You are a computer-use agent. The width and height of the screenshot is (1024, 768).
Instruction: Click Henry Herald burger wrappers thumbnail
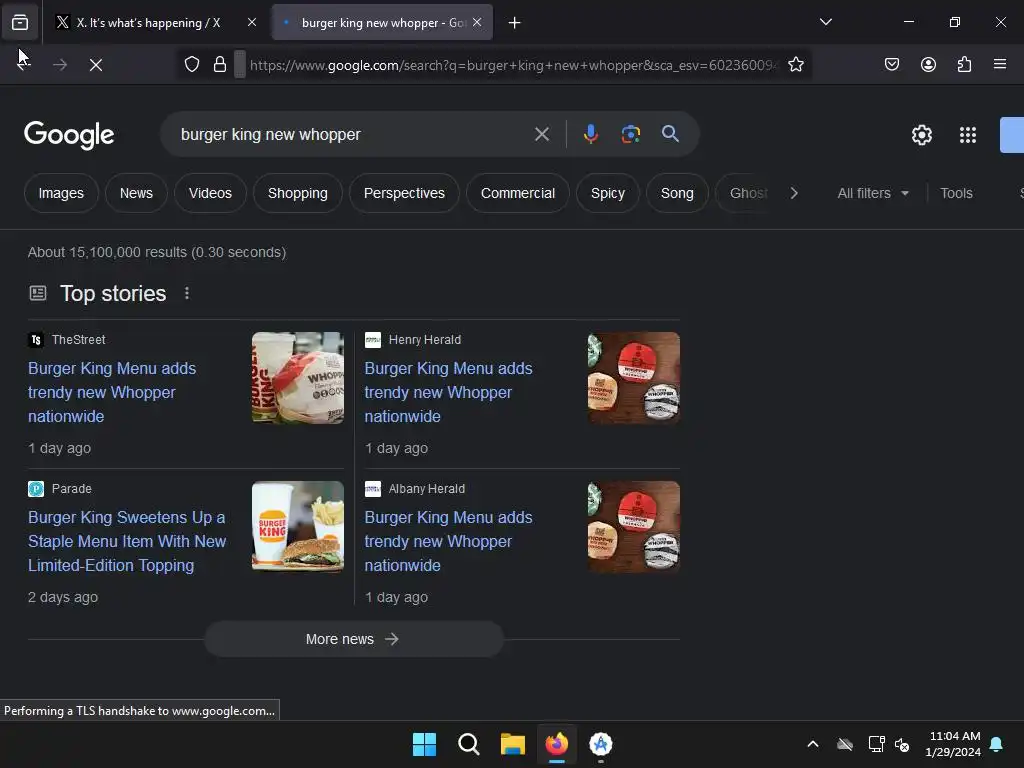click(634, 377)
